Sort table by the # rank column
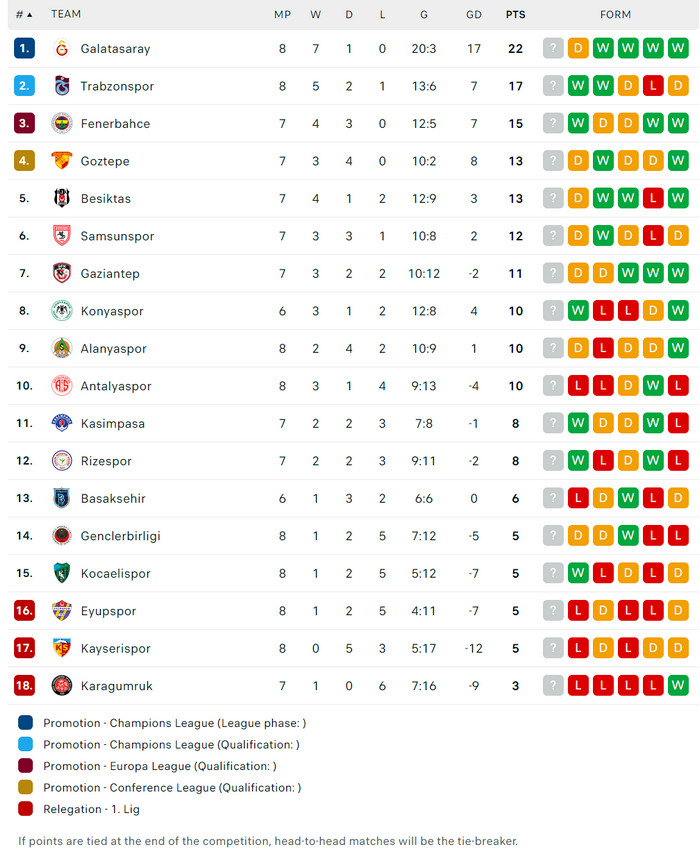The height and width of the screenshot is (859, 700). (x=24, y=15)
